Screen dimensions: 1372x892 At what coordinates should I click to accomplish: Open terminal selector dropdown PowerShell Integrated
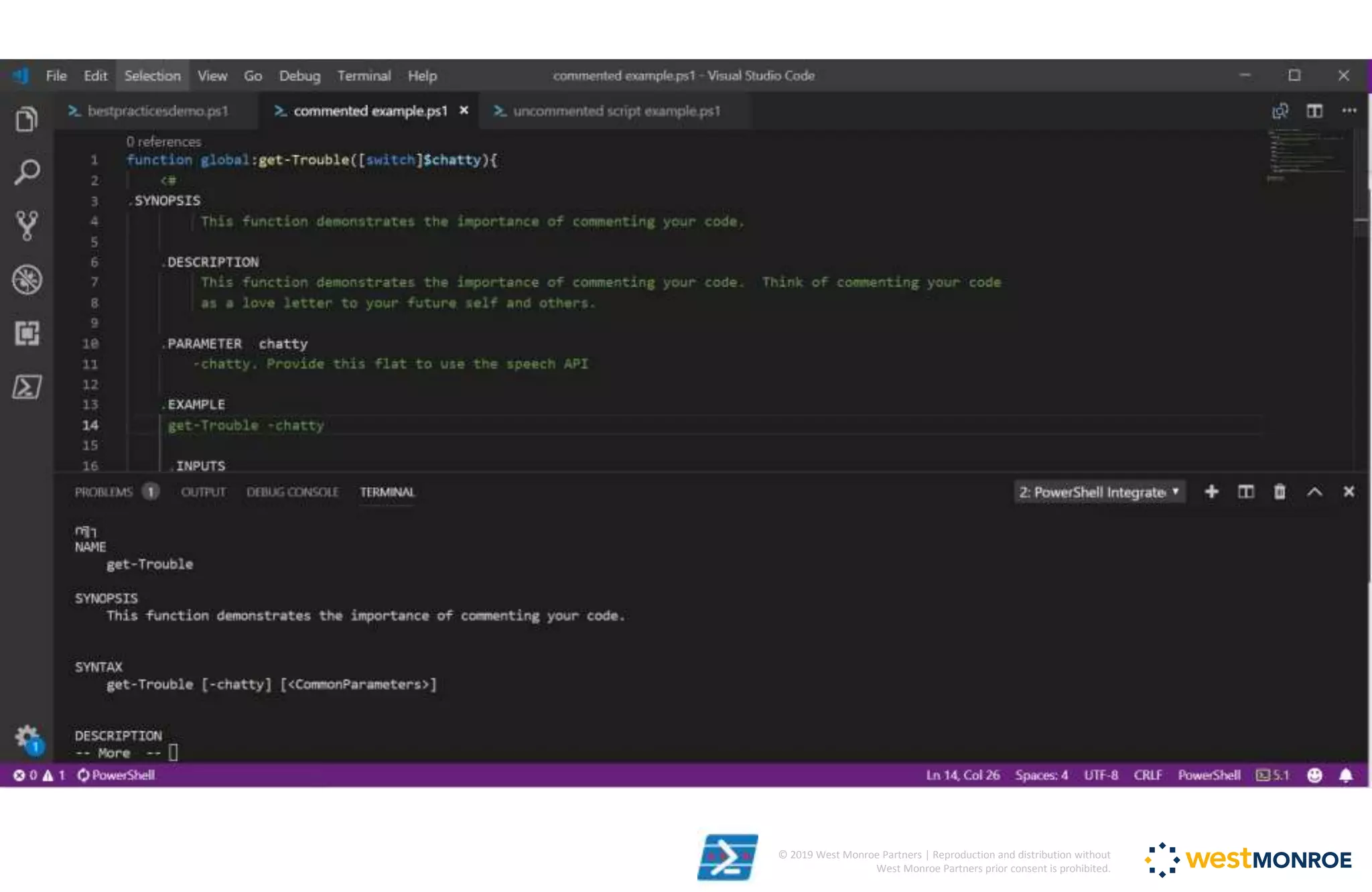tap(1099, 492)
